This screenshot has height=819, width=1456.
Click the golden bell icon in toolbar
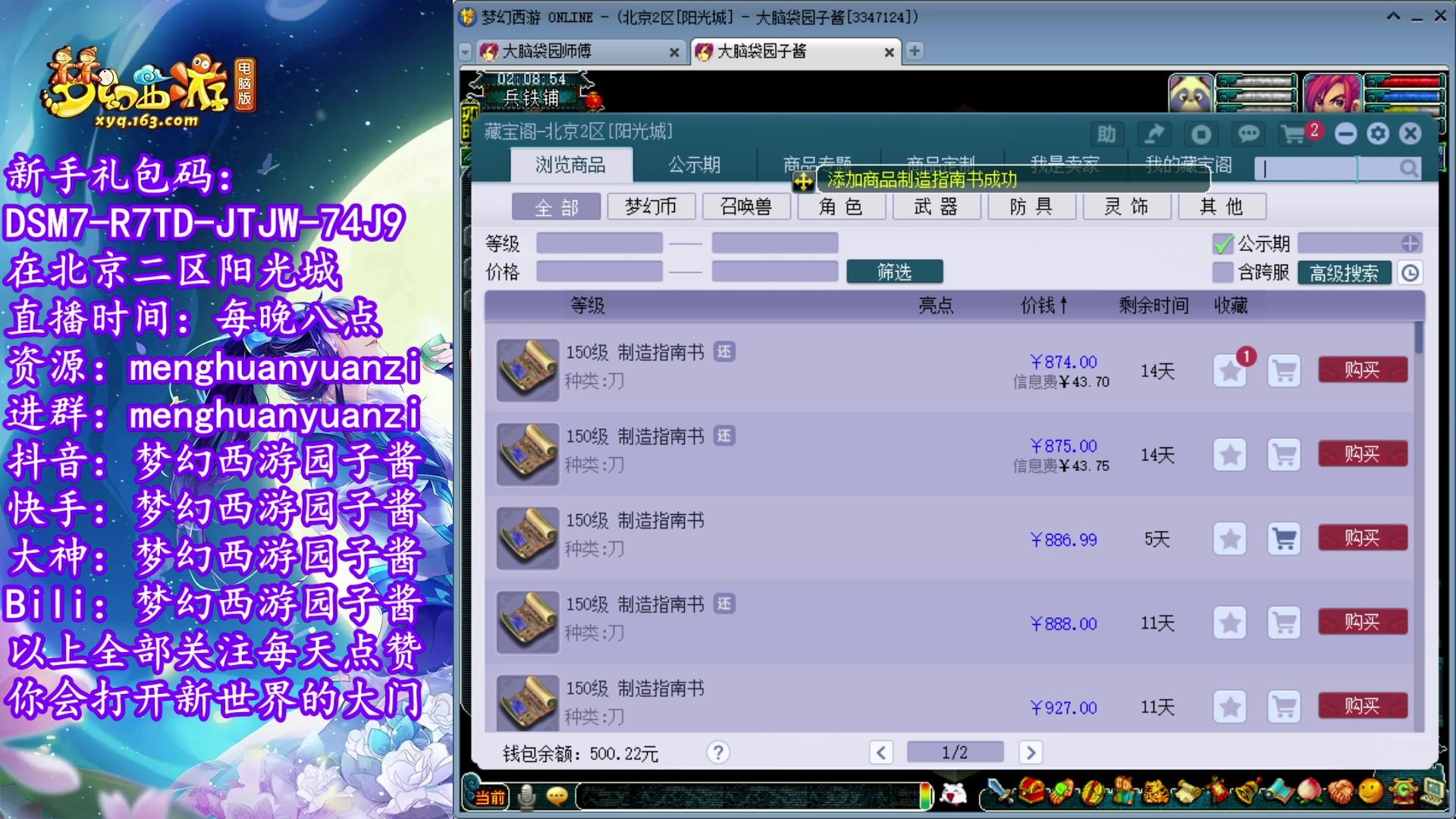click(x=1248, y=792)
